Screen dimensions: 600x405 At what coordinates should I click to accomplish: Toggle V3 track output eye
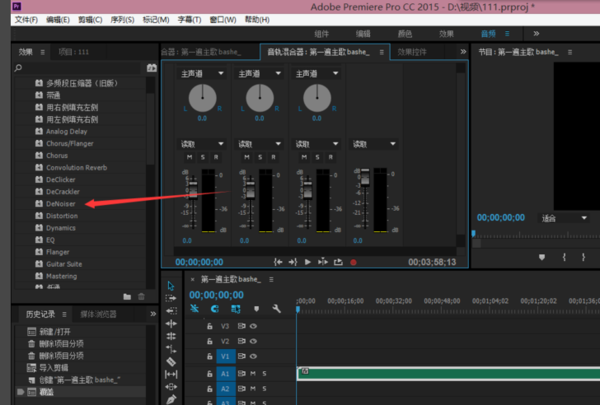pos(253,326)
